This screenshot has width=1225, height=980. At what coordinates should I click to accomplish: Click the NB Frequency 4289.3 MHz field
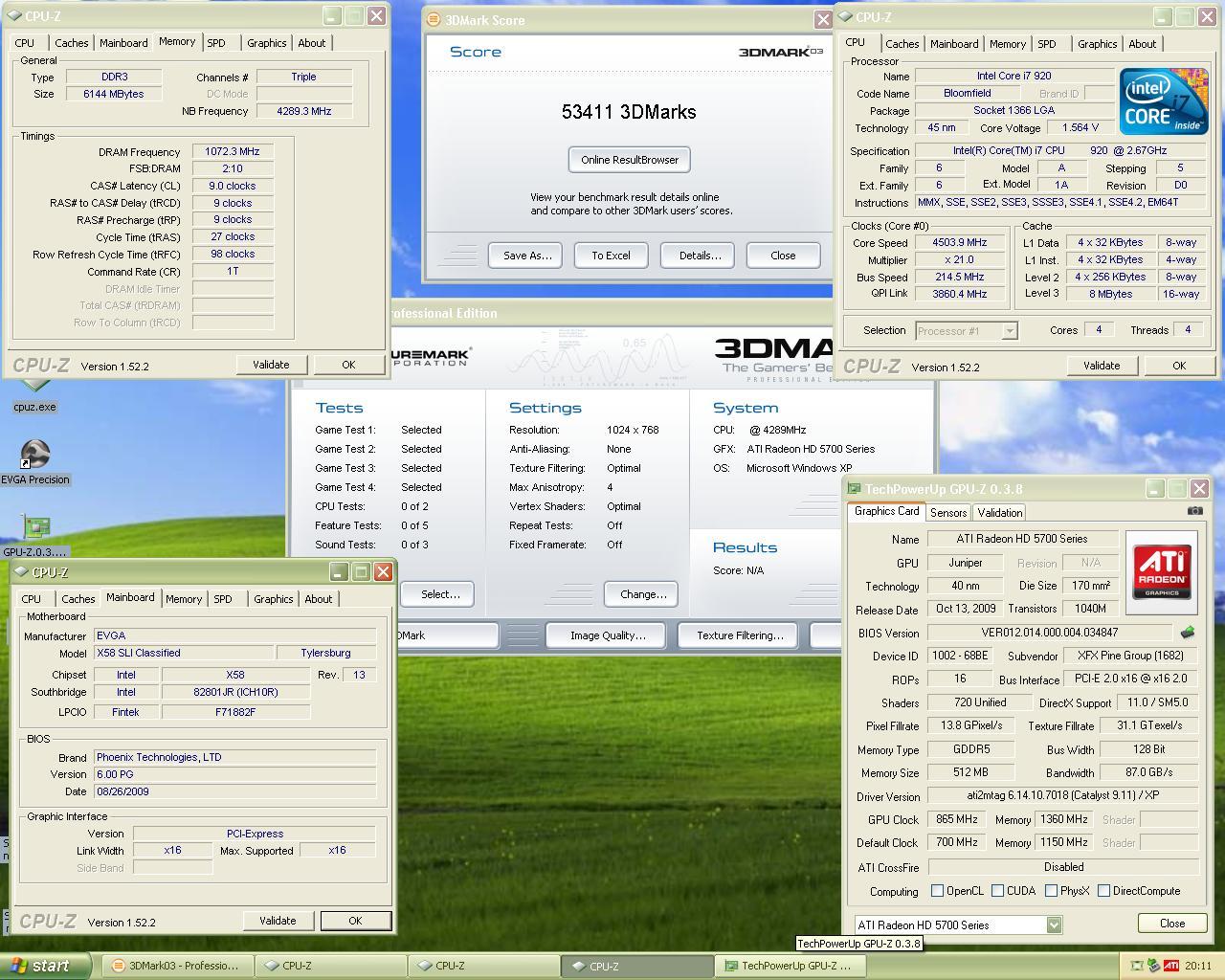pyautogui.click(x=304, y=111)
